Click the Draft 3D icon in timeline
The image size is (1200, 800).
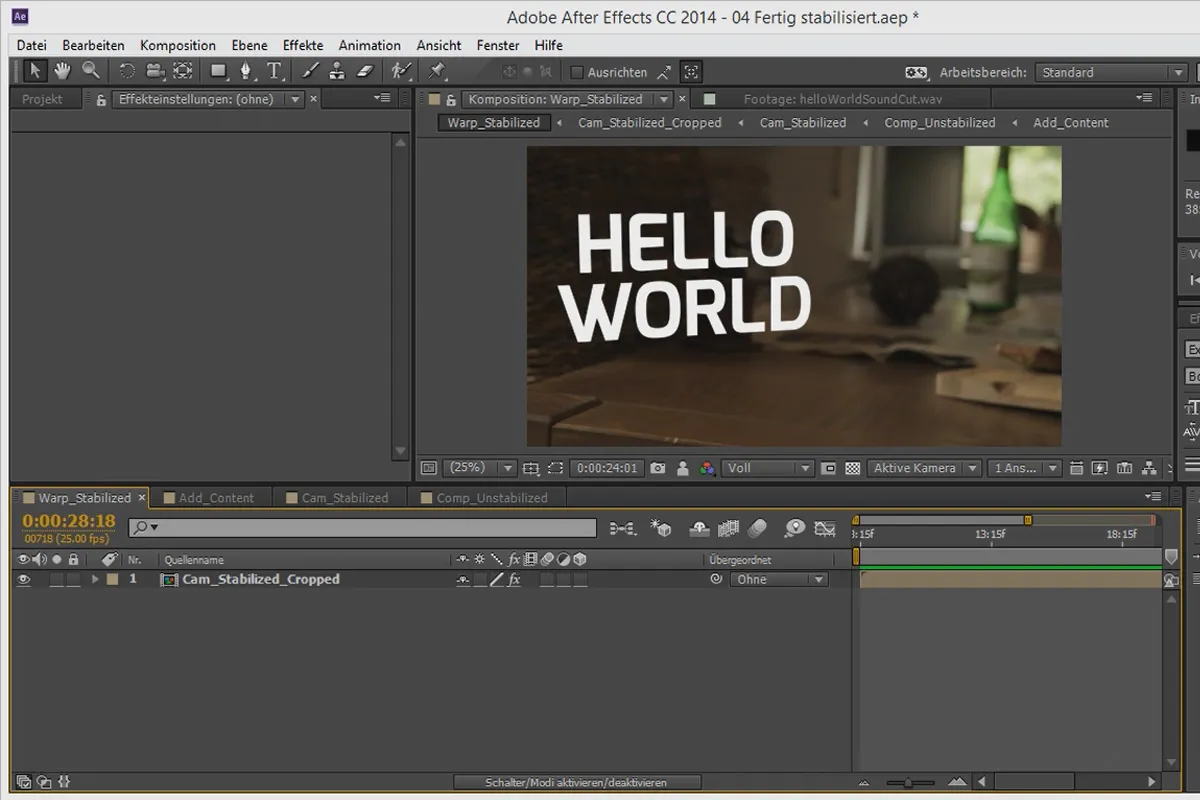(x=660, y=528)
